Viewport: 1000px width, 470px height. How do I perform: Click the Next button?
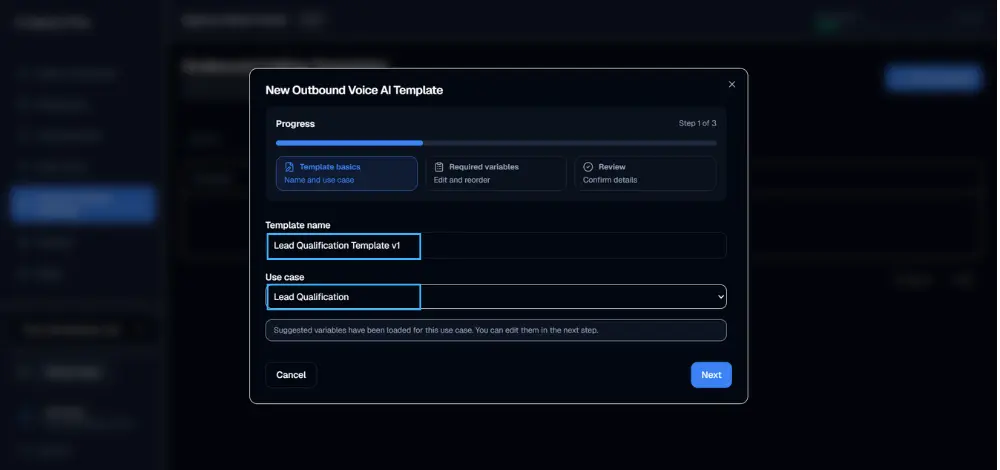[x=711, y=375]
